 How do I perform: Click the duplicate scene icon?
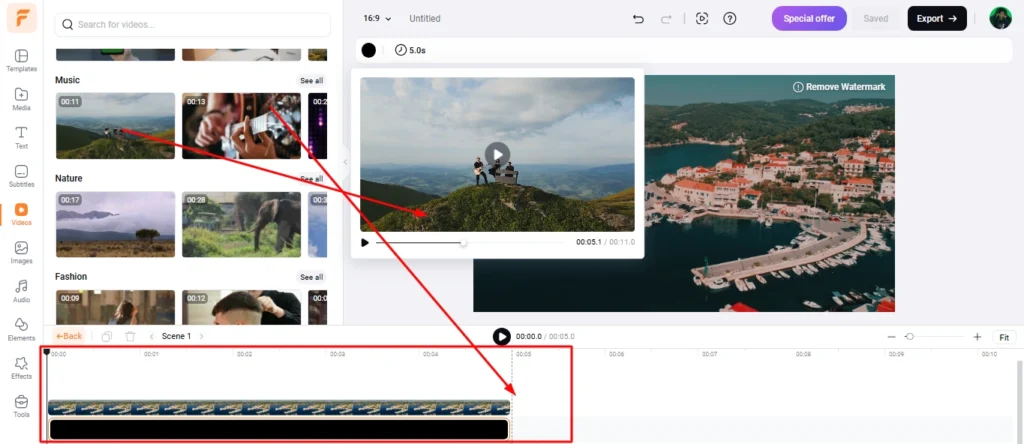tap(106, 336)
